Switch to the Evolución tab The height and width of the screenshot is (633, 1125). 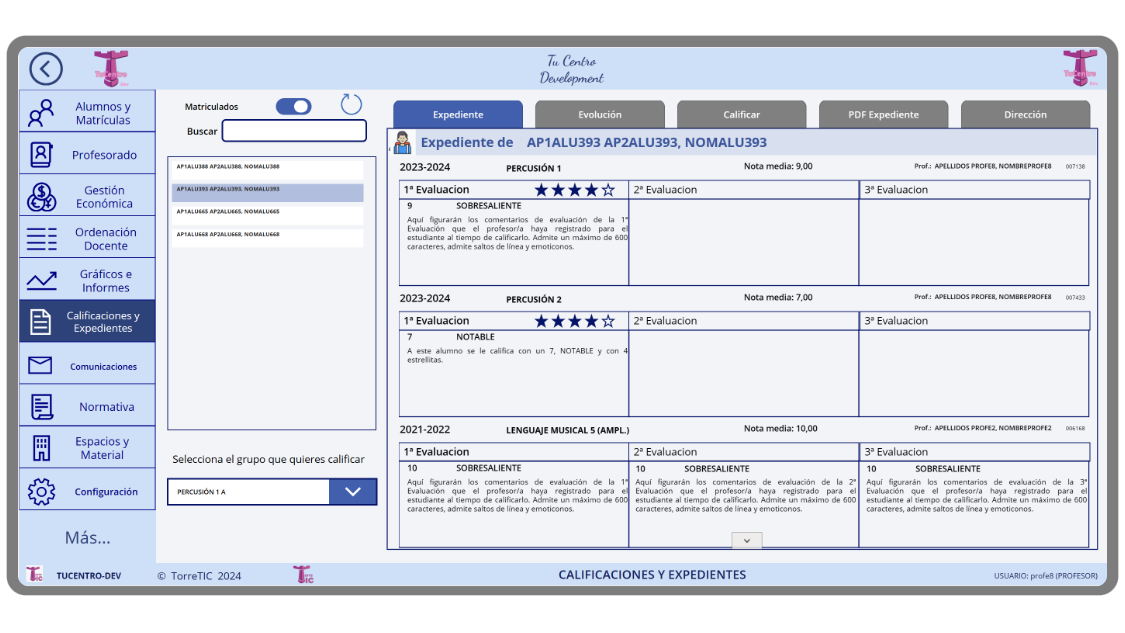point(600,114)
